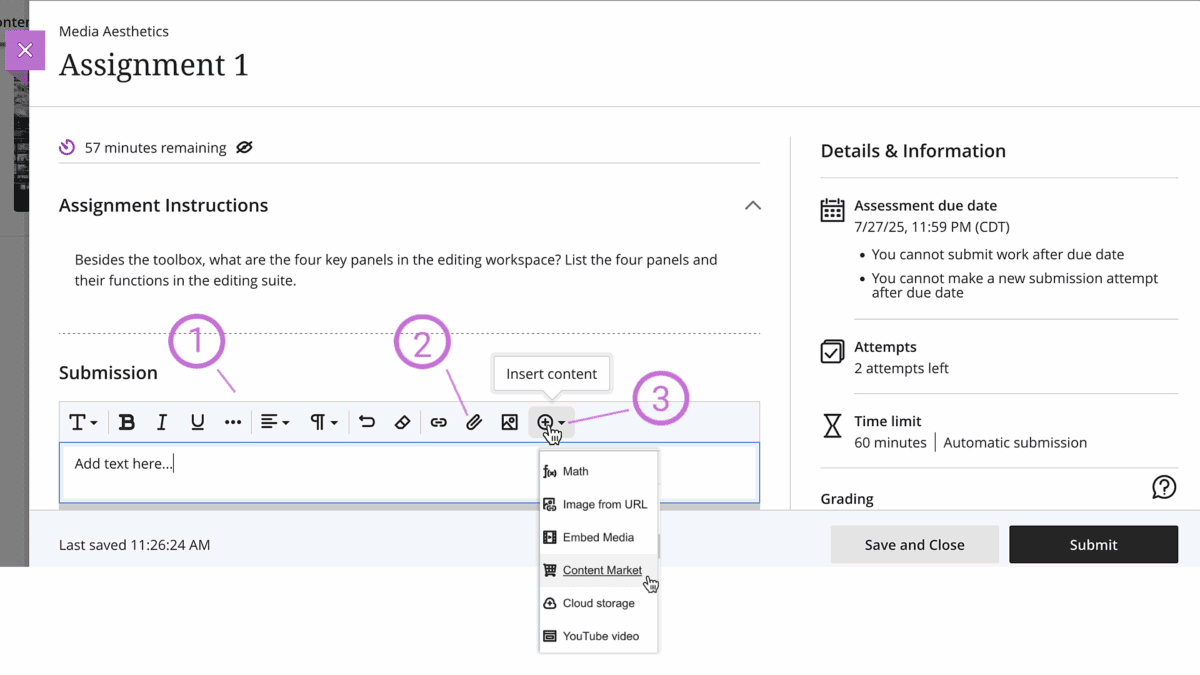
Task: Click the insert image icon
Action: click(x=510, y=422)
